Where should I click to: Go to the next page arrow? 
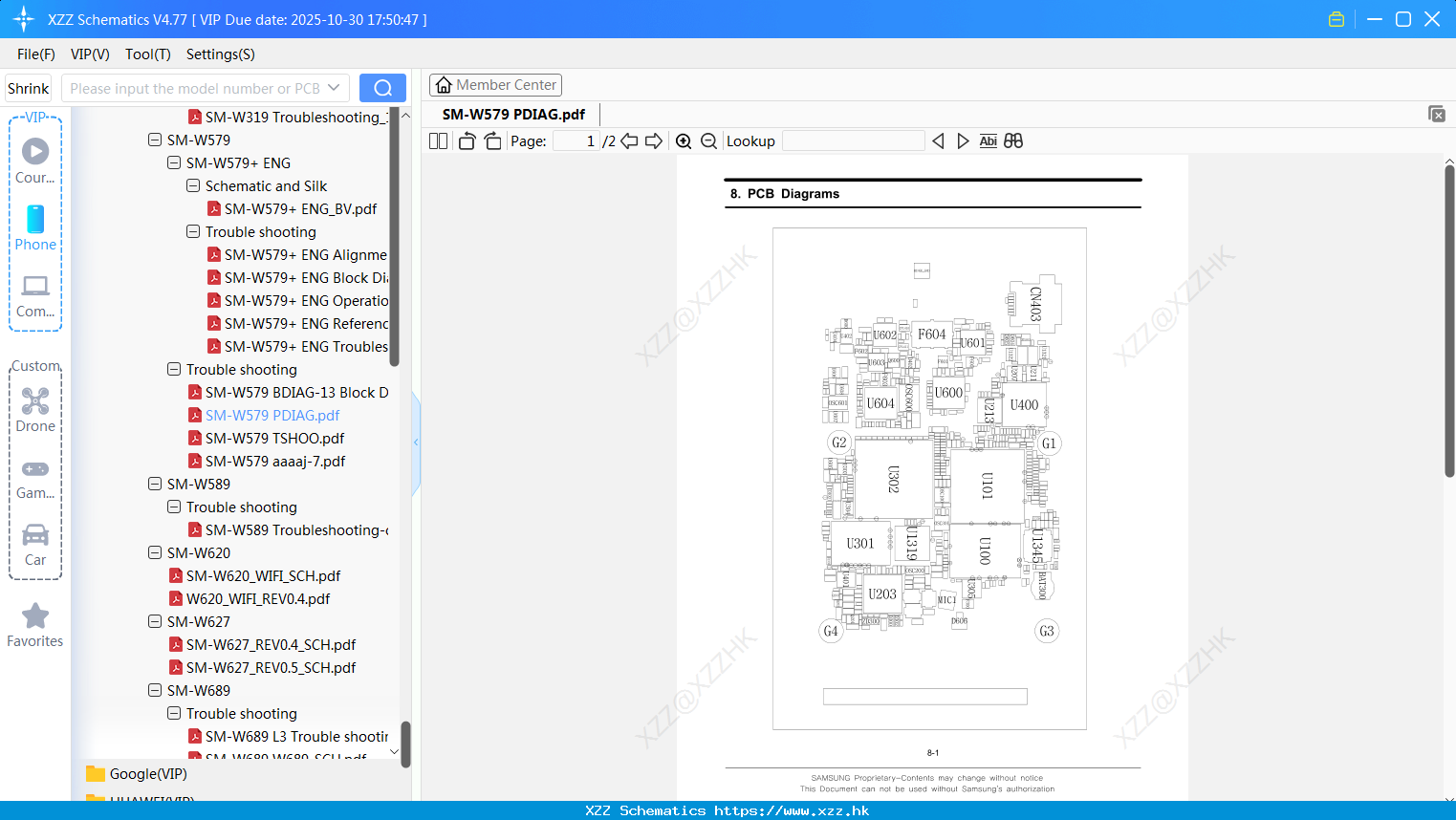point(654,140)
